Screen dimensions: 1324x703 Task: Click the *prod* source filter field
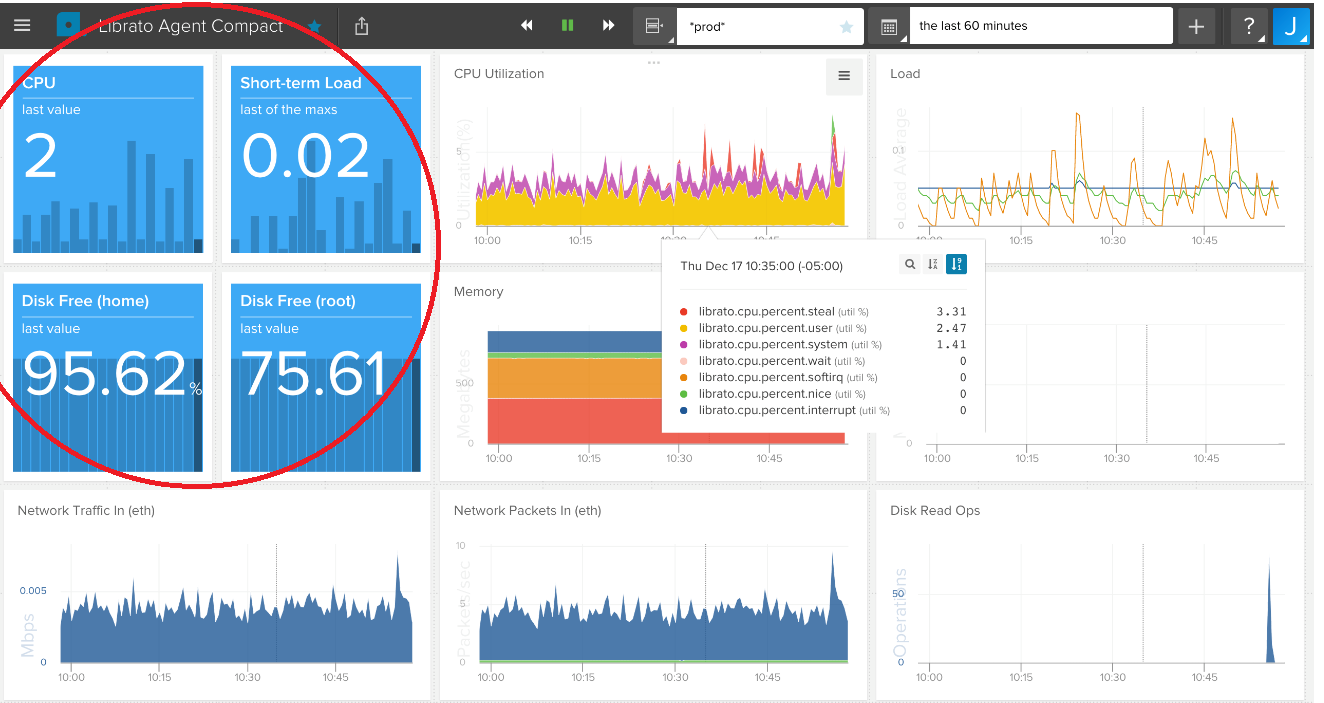(757, 26)
